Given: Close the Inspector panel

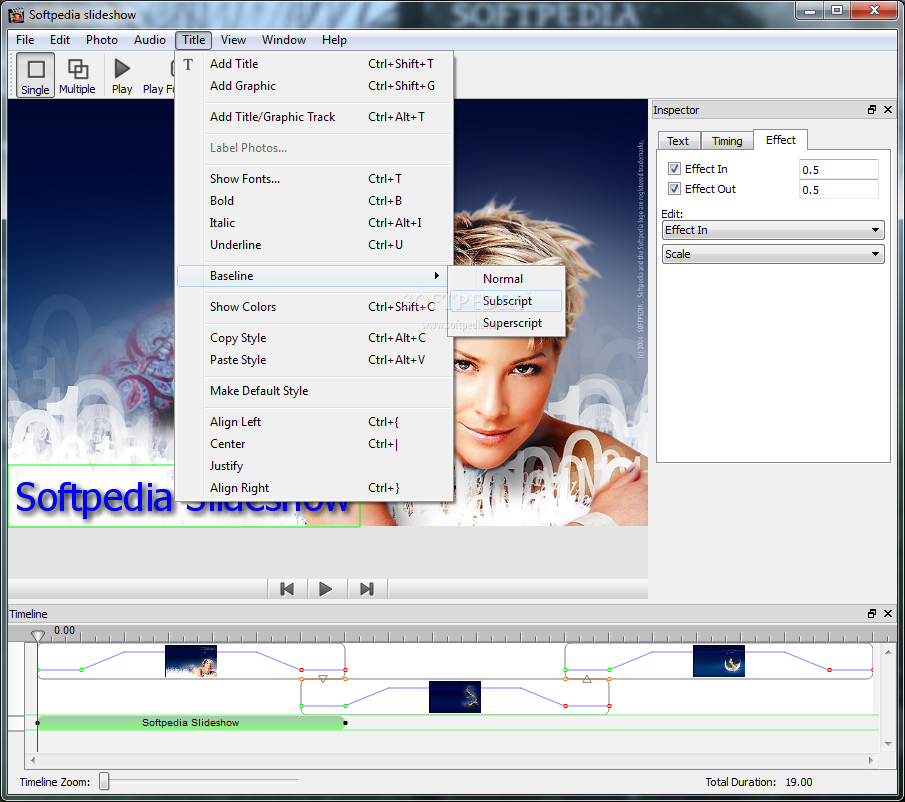Looking at the screenshot, I should pyautogui.click(x=888, y=110).
